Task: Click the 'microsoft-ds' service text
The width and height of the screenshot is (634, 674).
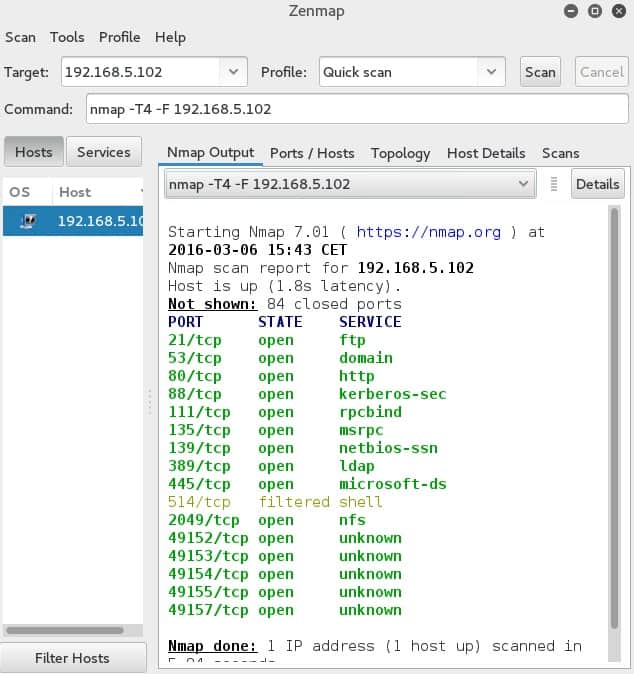Action: pyautogui.click(x=392, y=484)
